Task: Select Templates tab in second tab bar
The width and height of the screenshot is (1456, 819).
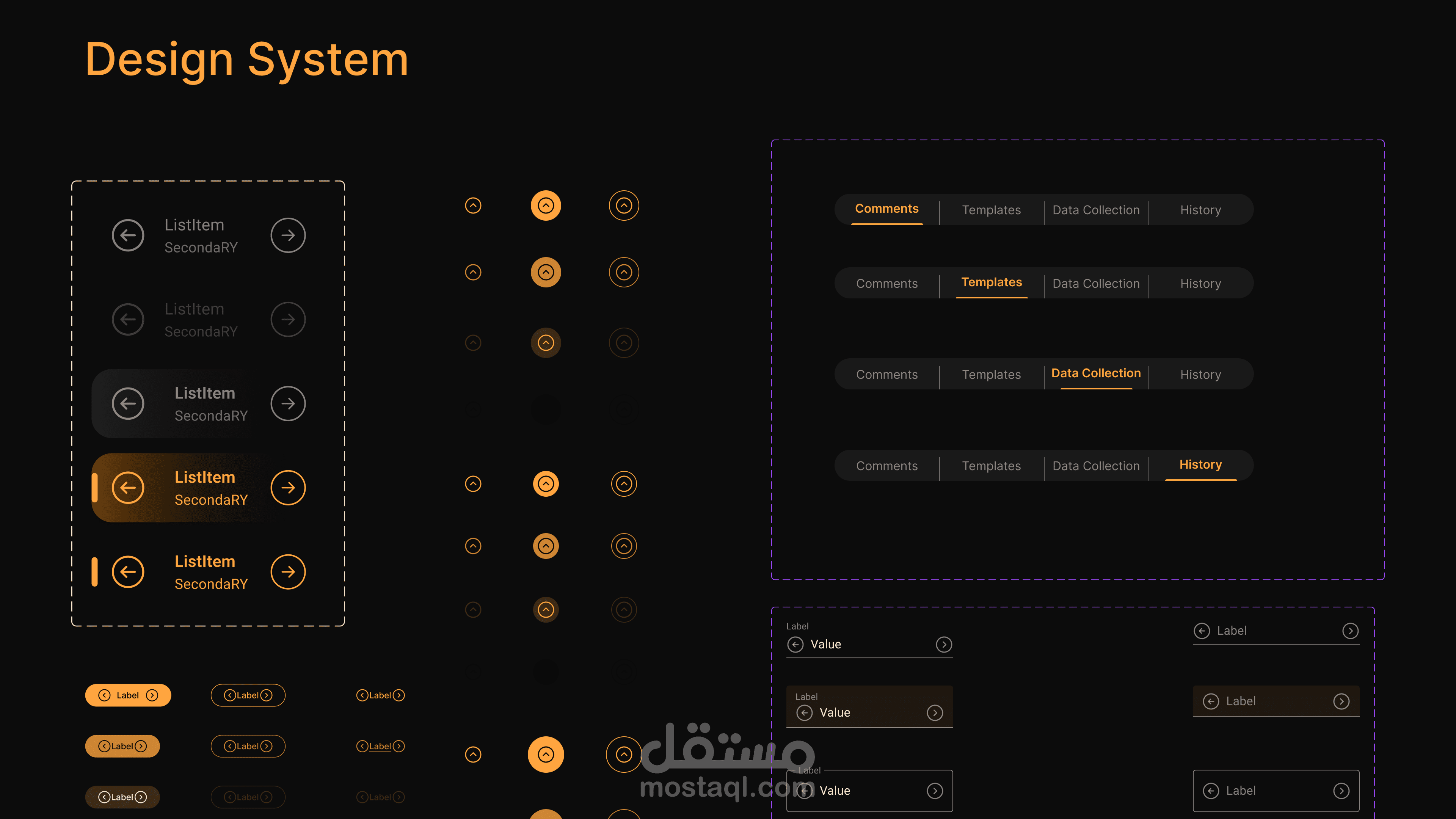Action: click(992, 282)
